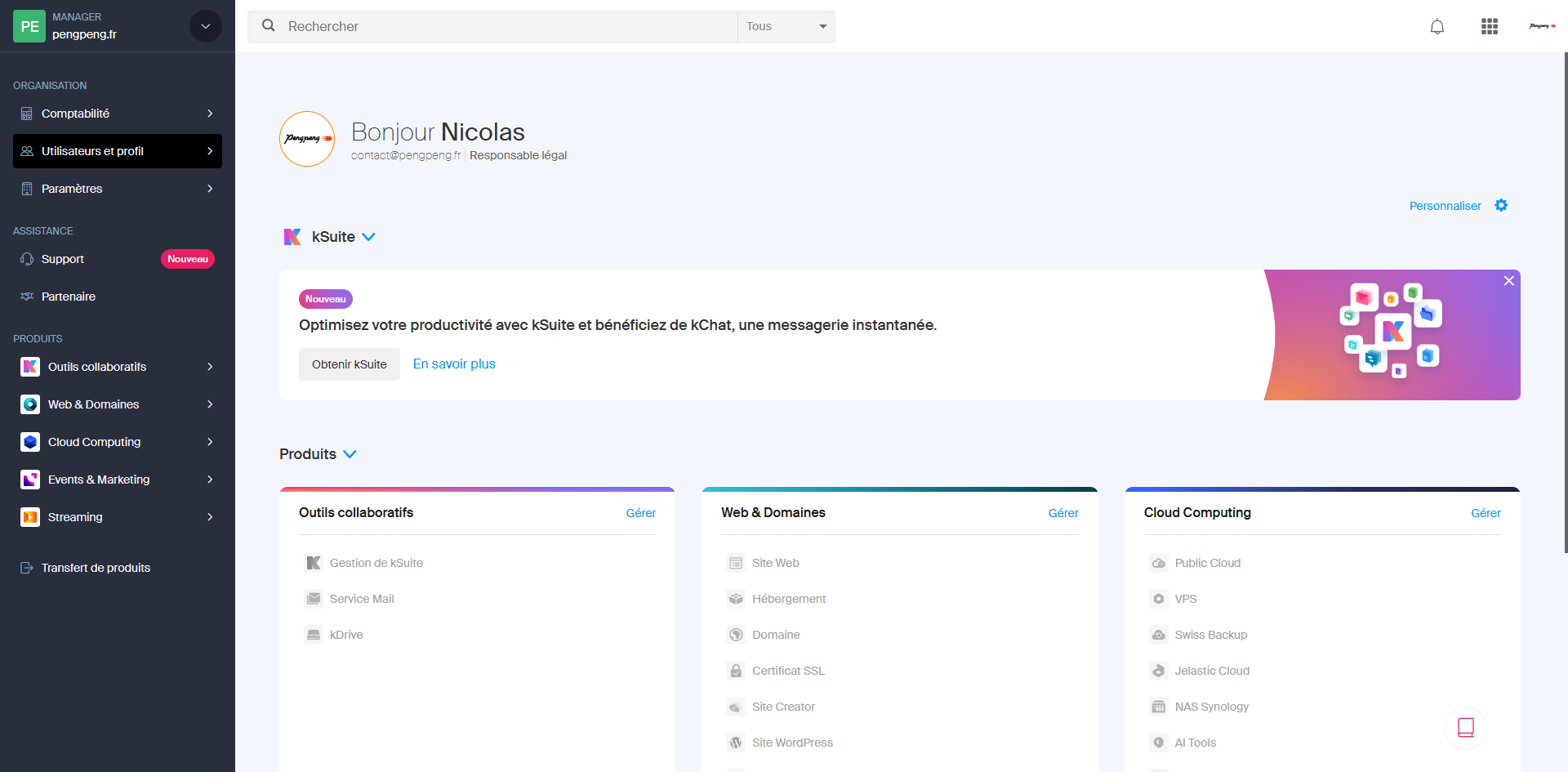Open the Tous search filter dropdown

pos(786,26)
